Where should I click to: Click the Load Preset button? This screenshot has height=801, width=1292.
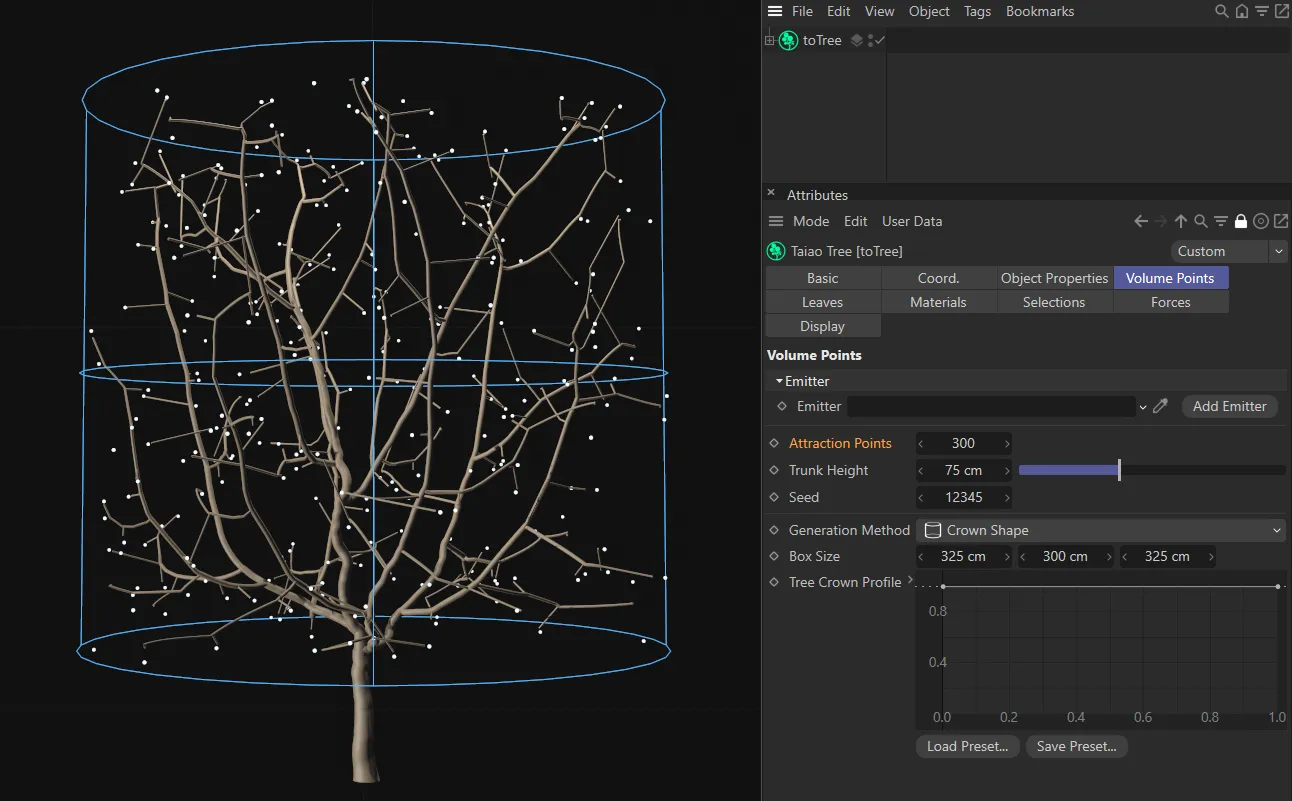click(967, 746)
